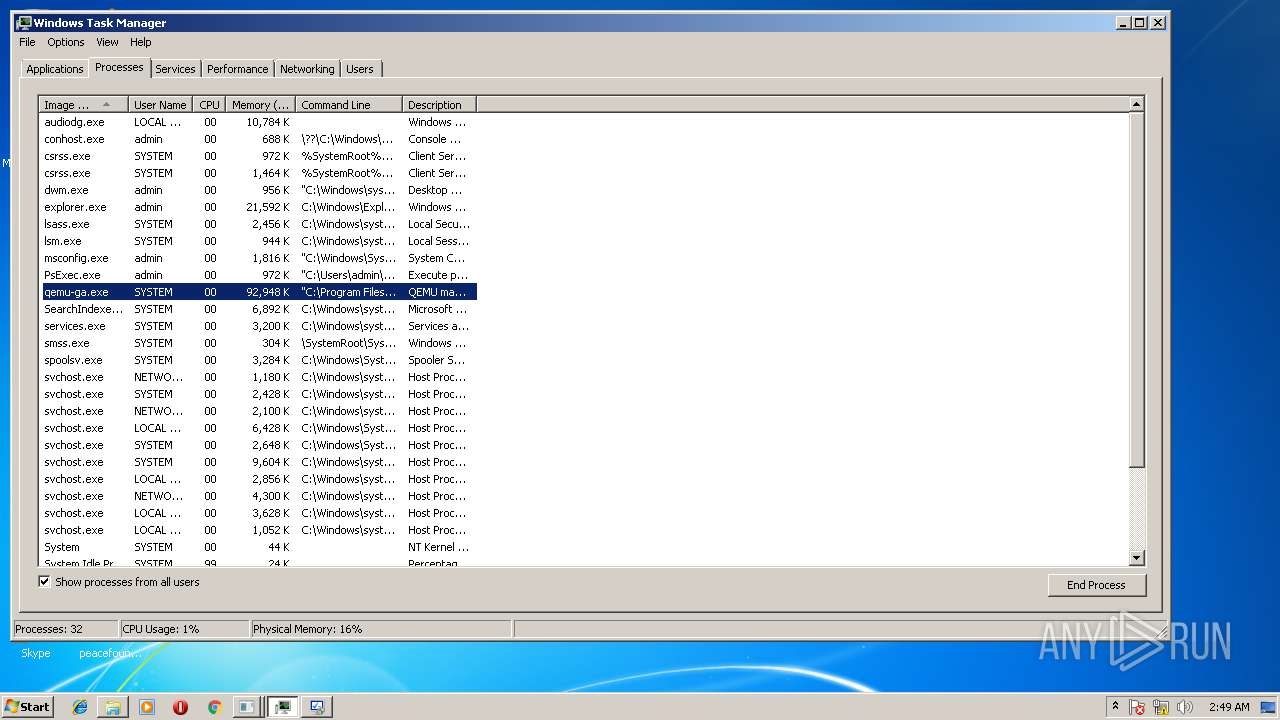Sort by Description column header

click(439, 105)
